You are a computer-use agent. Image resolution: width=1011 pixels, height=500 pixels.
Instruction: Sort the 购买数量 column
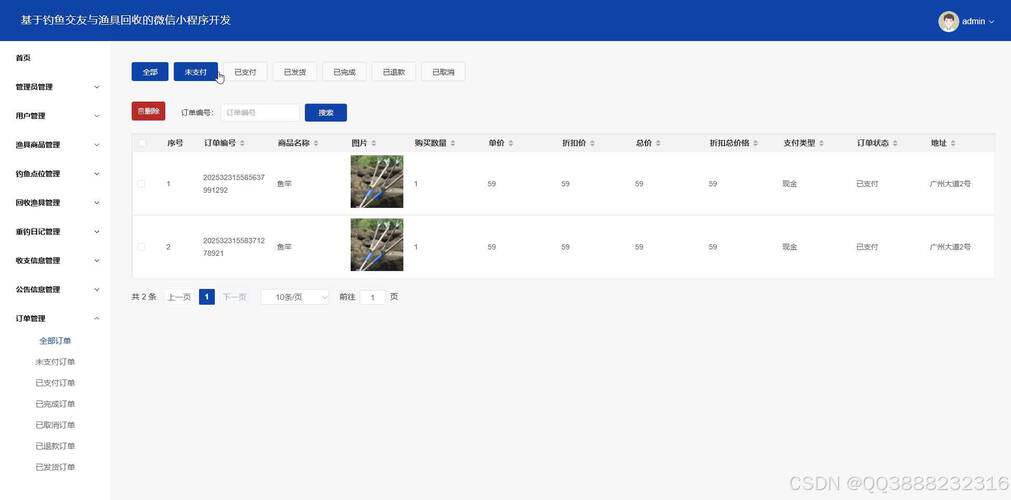(x=453, y=143)
